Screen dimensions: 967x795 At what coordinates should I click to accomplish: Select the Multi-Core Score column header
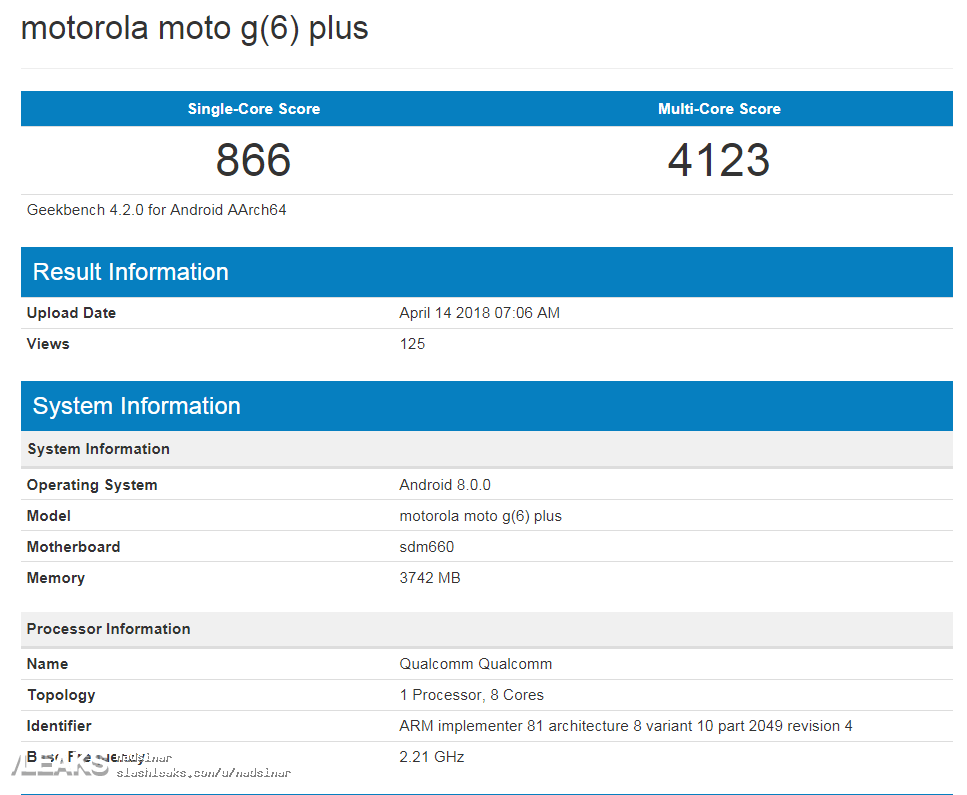click(719, 109)
